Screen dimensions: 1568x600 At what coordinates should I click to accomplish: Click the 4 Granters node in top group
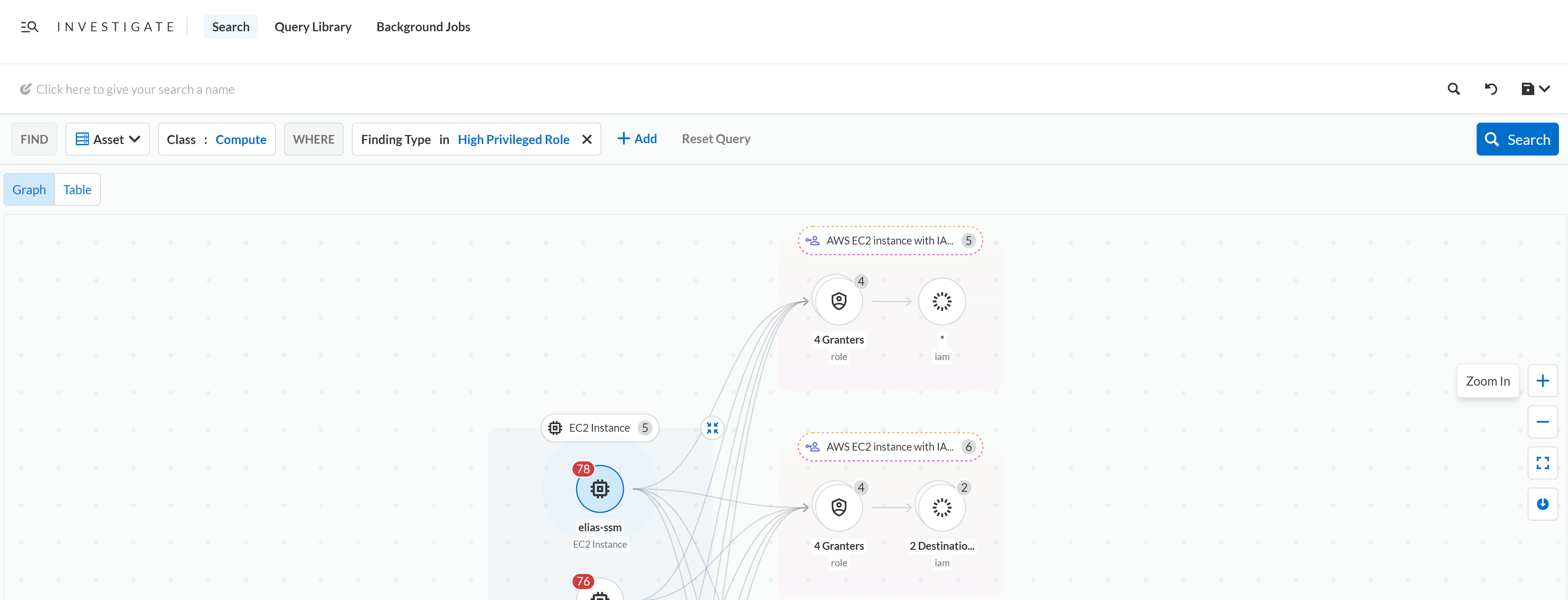839,301
